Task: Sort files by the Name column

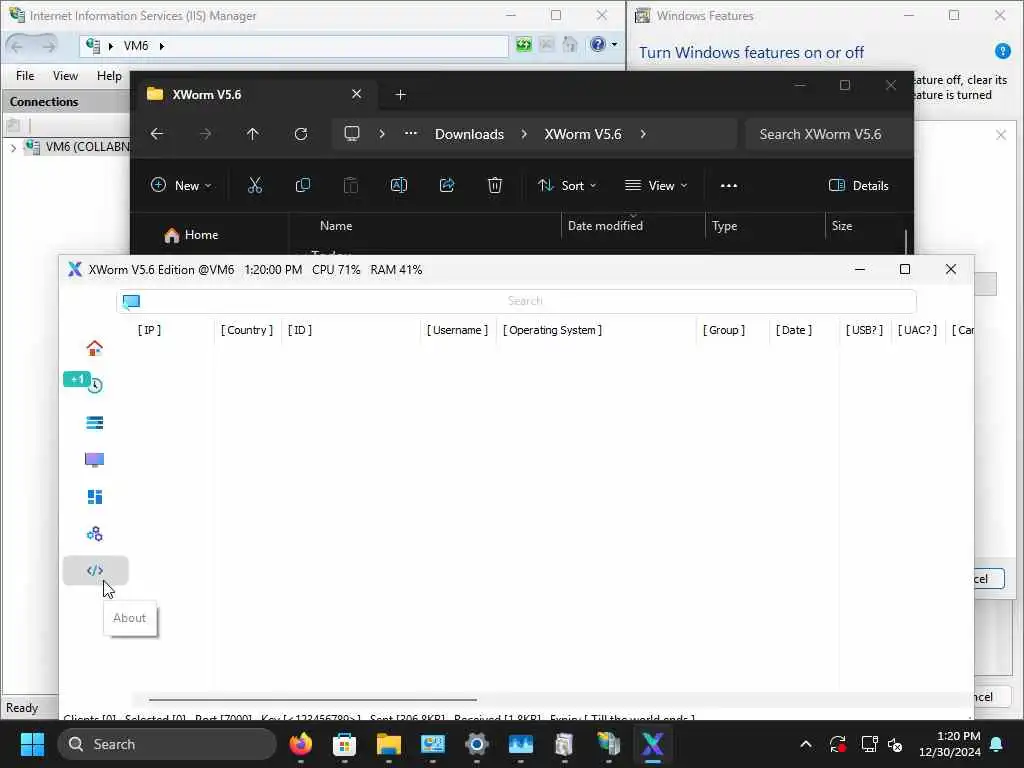Action: 336,225
